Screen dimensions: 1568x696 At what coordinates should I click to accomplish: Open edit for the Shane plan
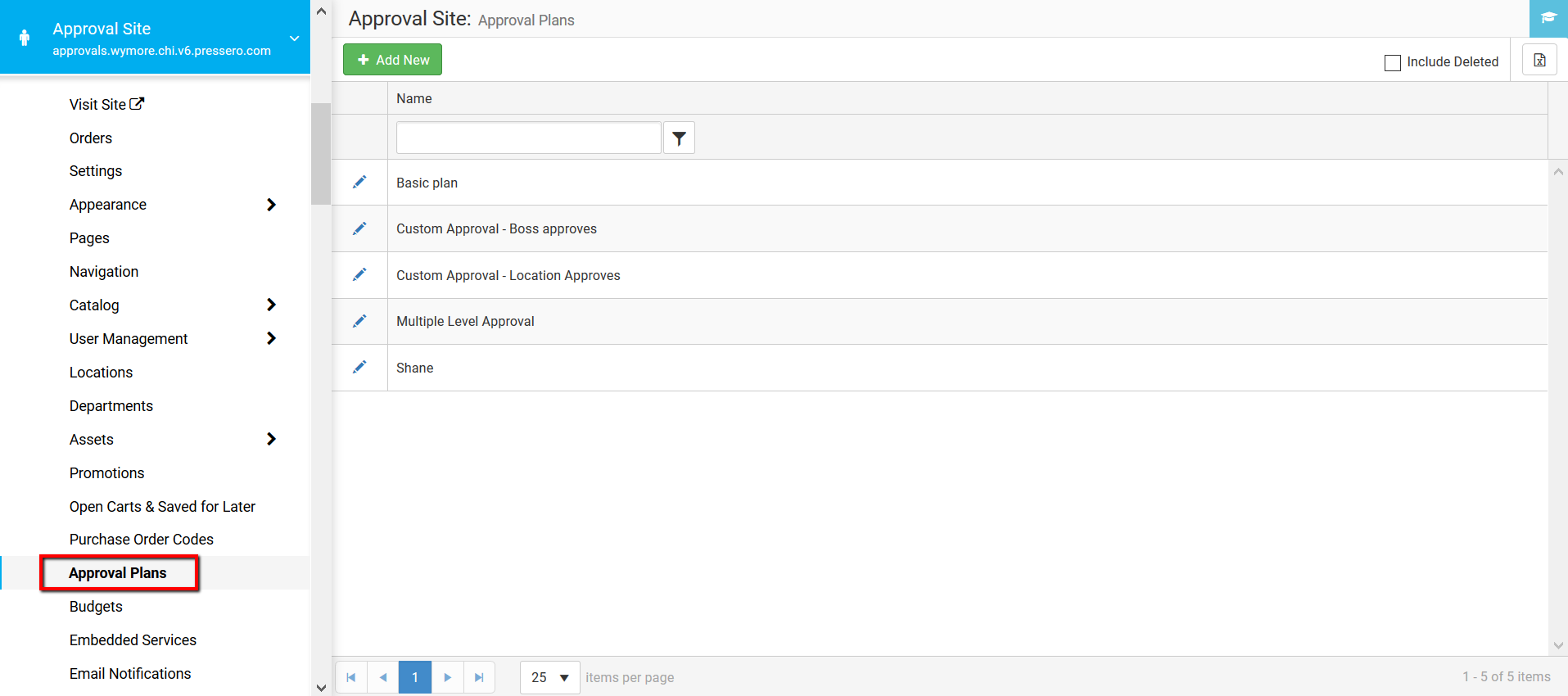(359, 367)
